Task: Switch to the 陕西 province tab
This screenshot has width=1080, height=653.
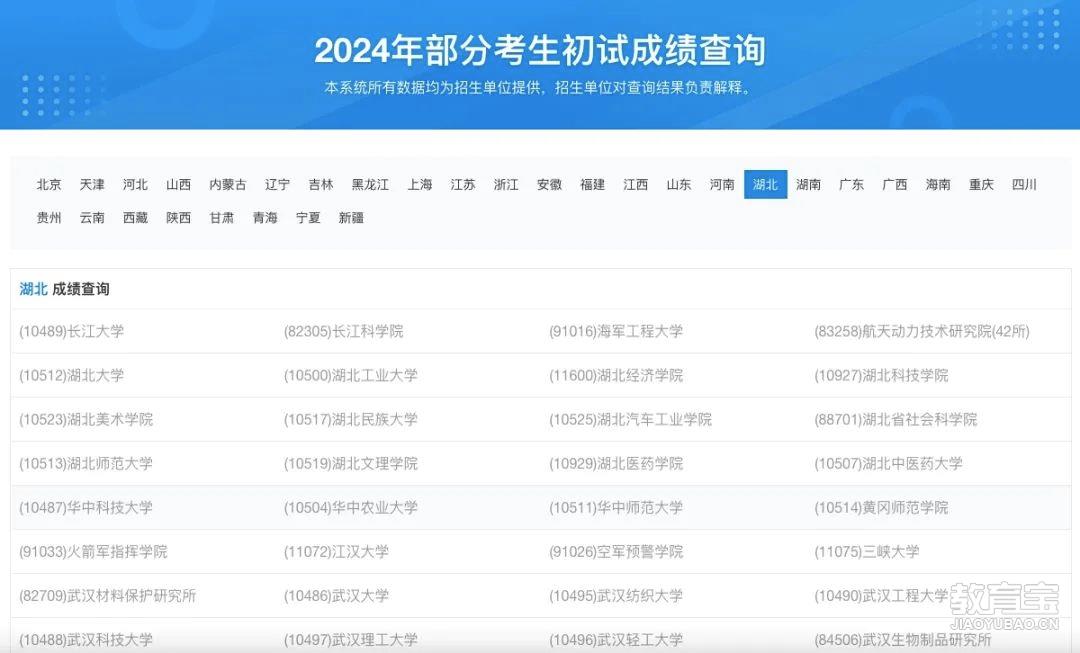Action: [x=178, y=218]
